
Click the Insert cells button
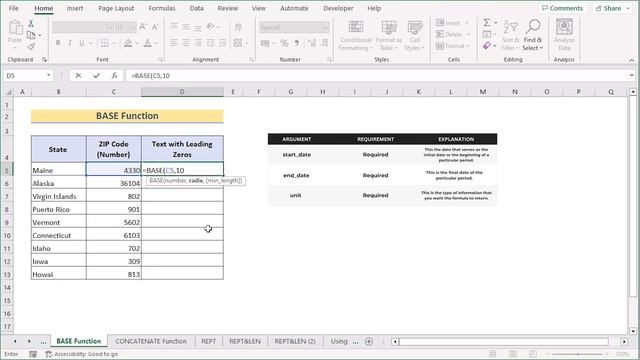[x=448, y=22]
